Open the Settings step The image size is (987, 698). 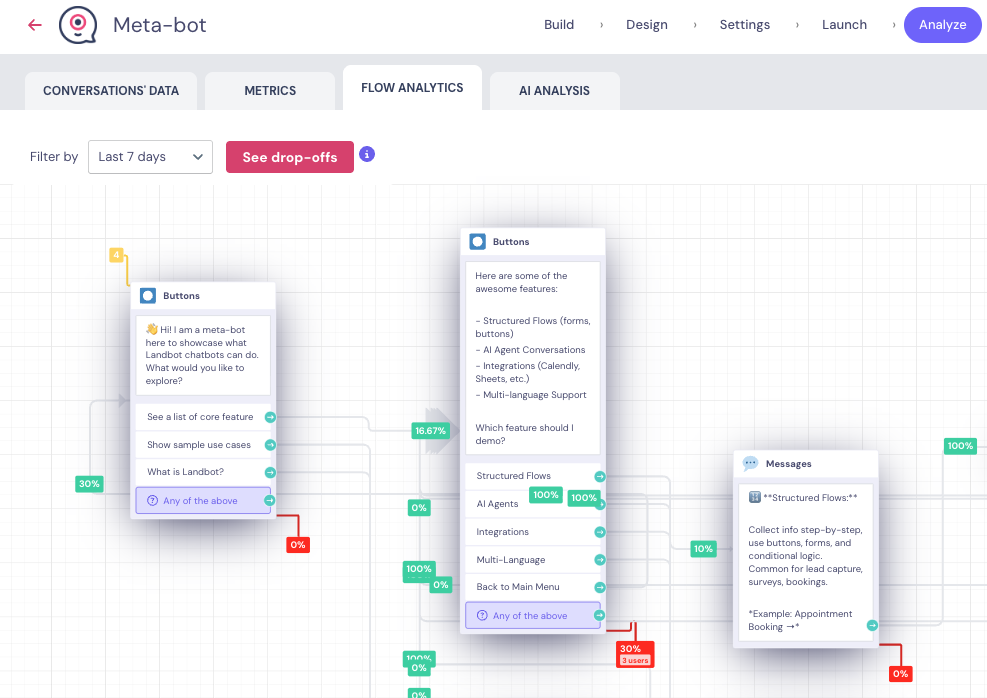(x=745, y=25)
